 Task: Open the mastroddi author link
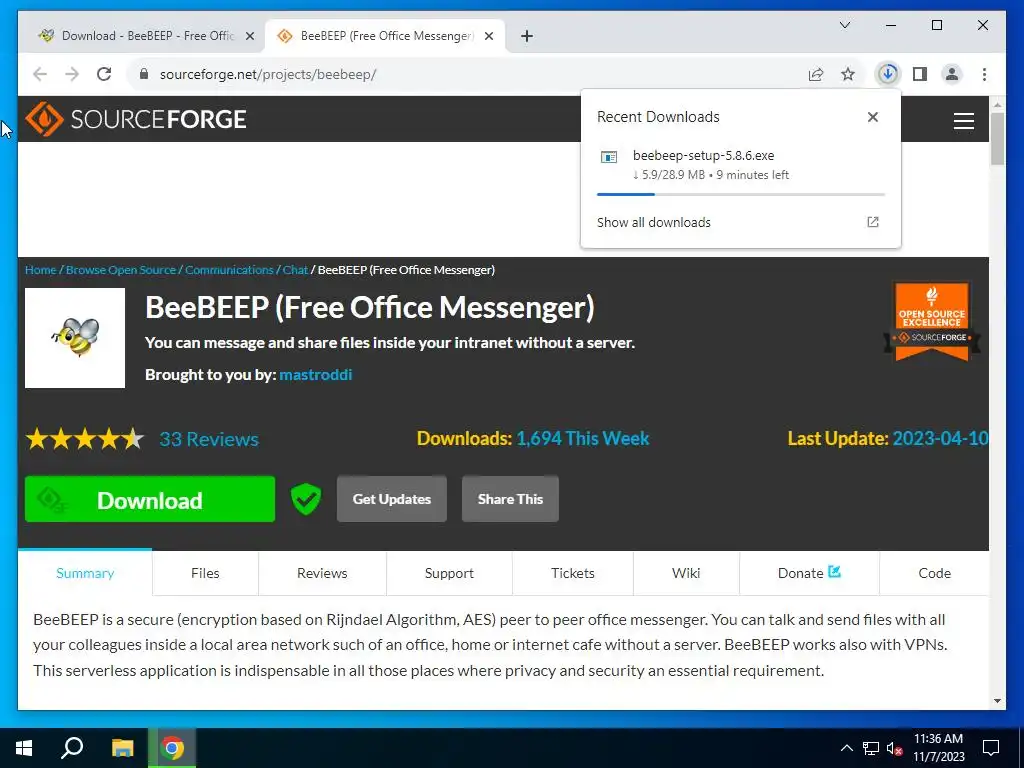[x=315, y=374]
